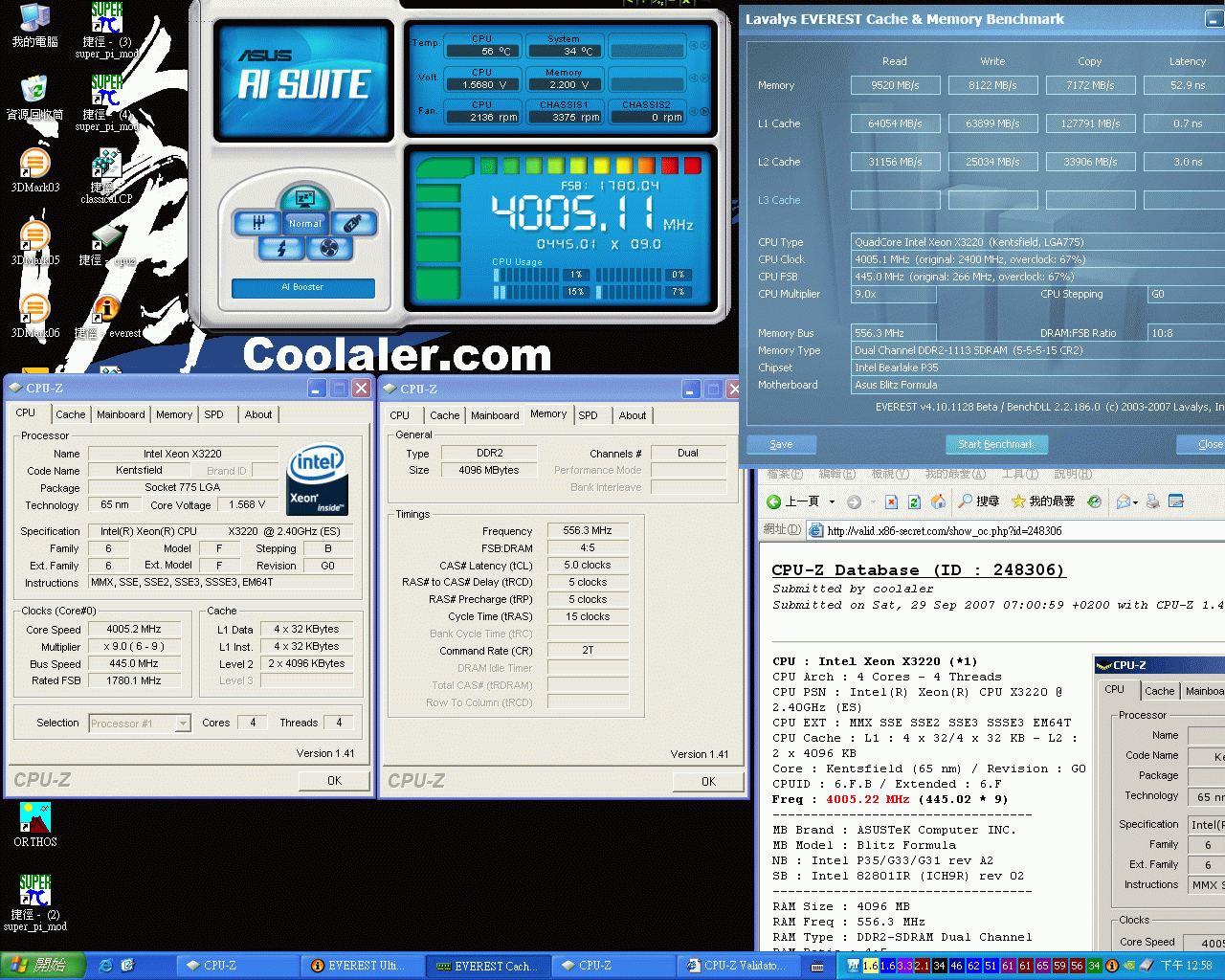
Task: Click OK in the left CPU-Z window
Action: click(x=334, y=781)
